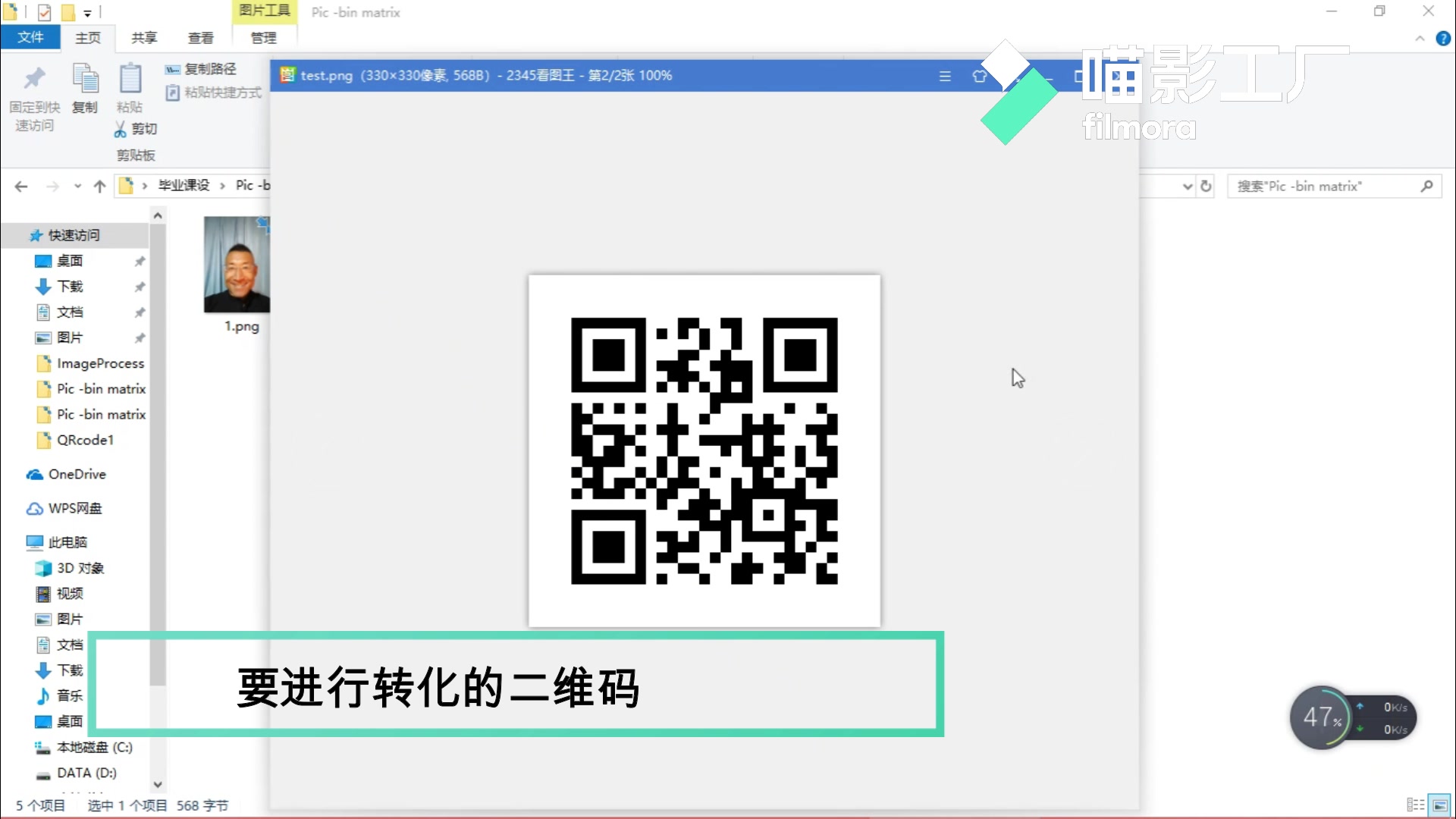Collapse the ribbon with the chevron
This screenshot has width=1456, height=819.
coord(1420,38)
